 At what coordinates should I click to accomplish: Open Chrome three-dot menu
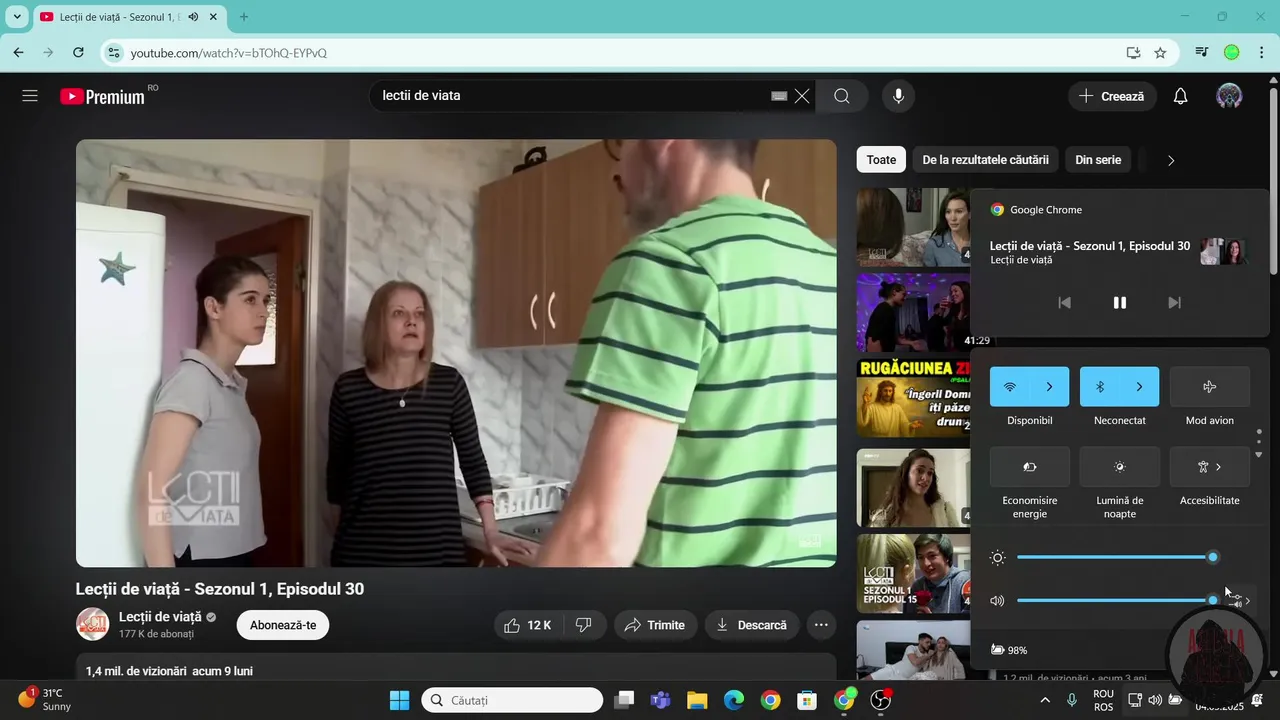1261,52
